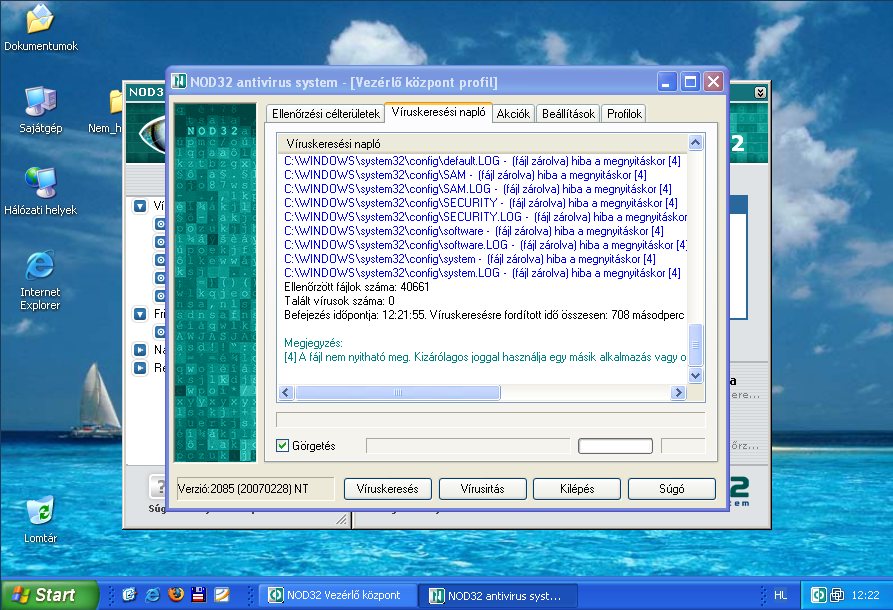Open the Profilok tab
Screen dimensions: 893x610
pos(624,114)
